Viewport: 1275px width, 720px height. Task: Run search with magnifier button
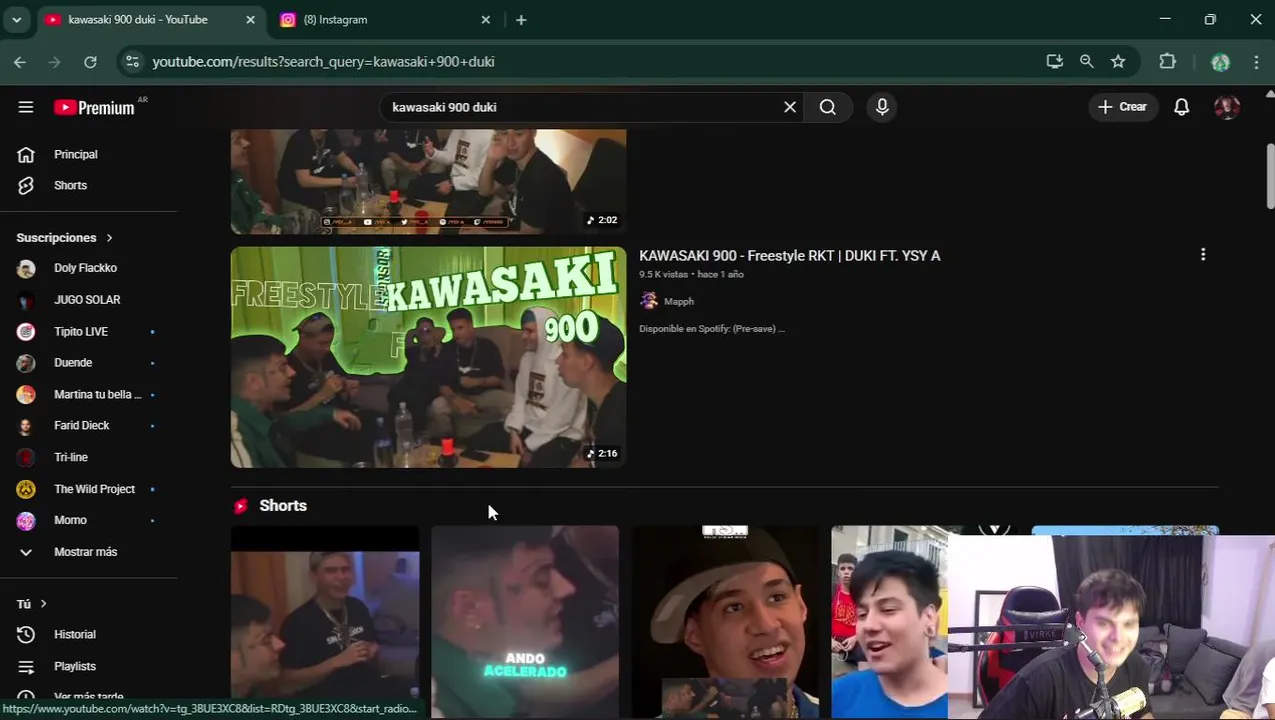click(828, 107)
